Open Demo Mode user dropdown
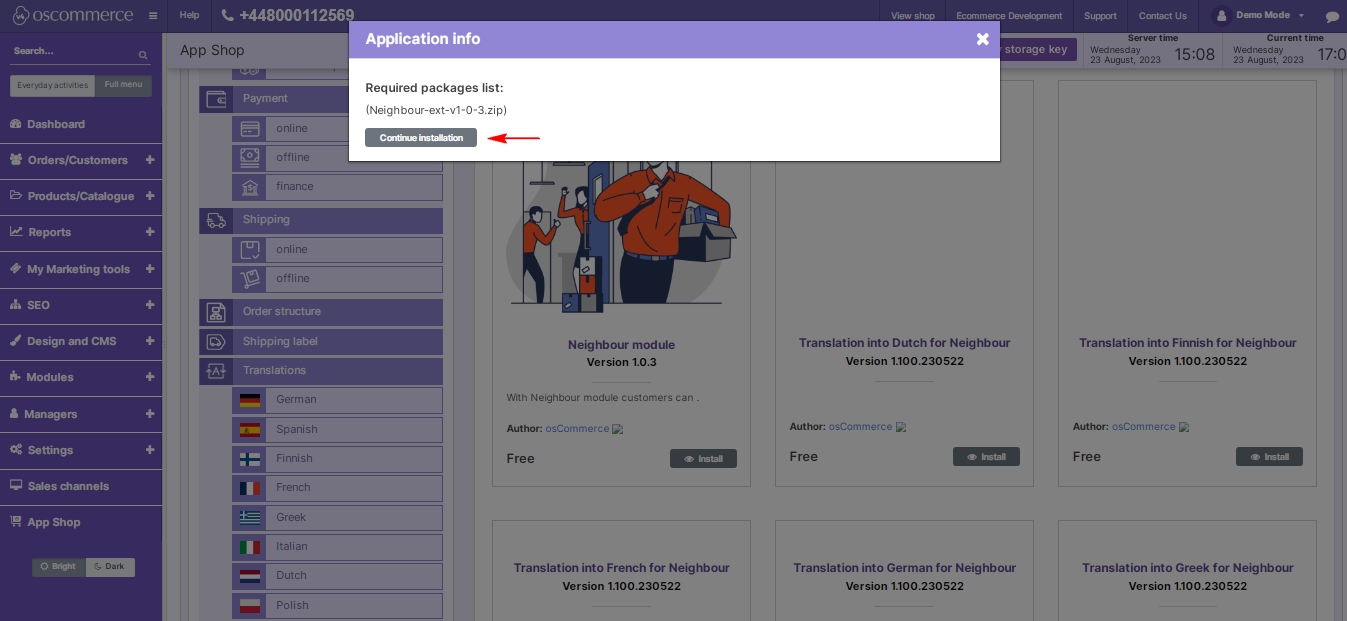Screen dimensions: 1347x621 1258,16
